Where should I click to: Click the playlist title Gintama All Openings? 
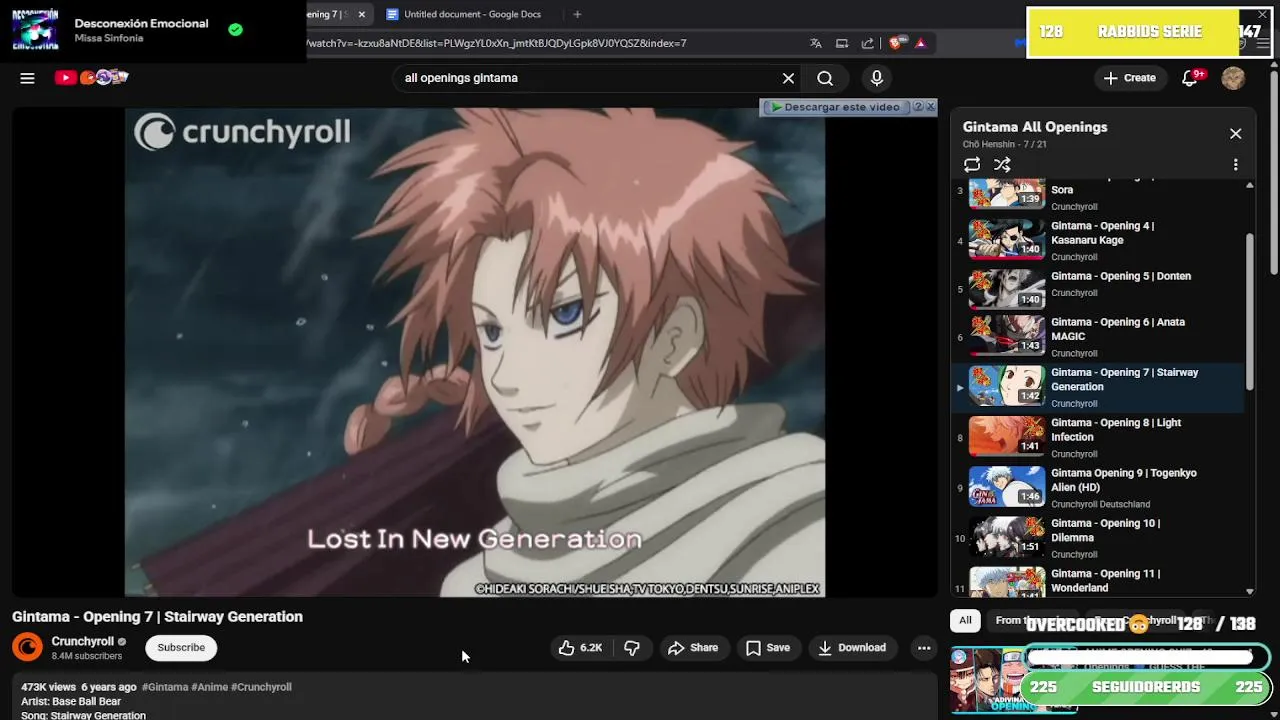(x=1035, y=127)
